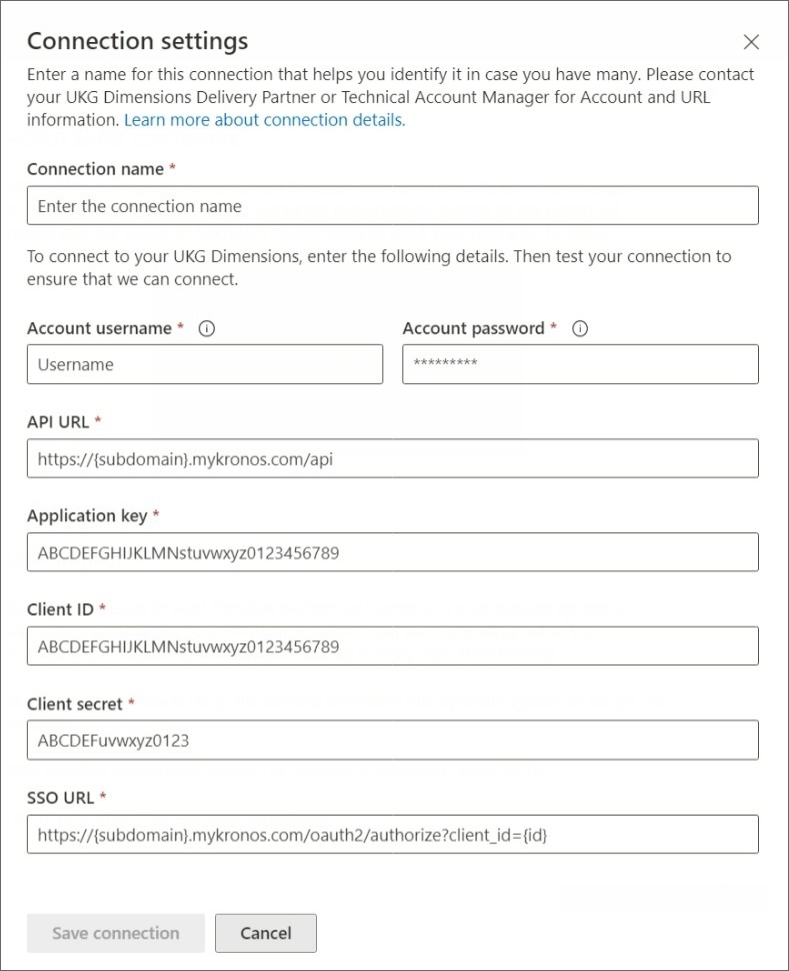
Task: Click the Application key label
Action: pos(87,516)
